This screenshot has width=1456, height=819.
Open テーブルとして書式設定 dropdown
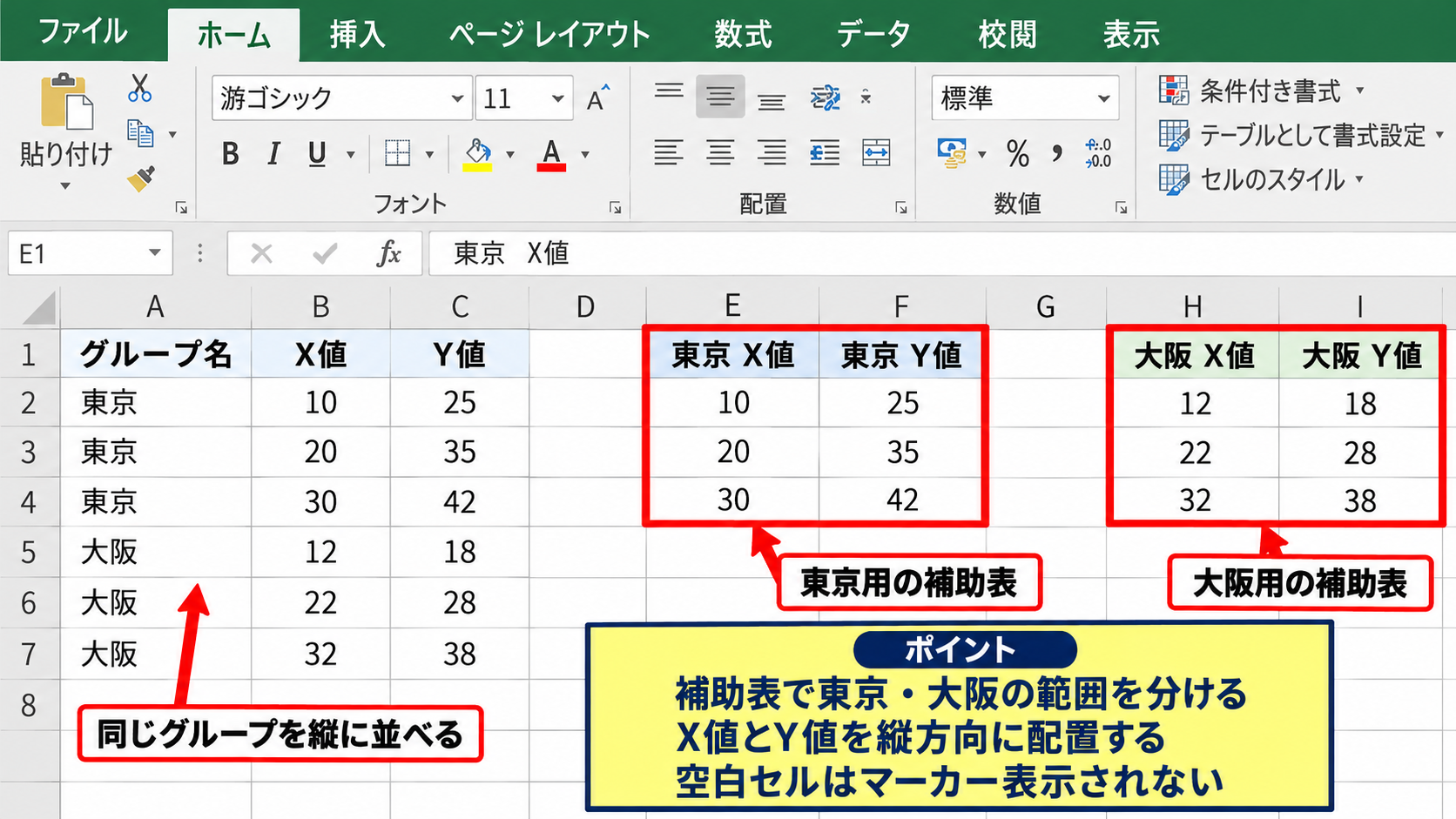(1301, 135)
